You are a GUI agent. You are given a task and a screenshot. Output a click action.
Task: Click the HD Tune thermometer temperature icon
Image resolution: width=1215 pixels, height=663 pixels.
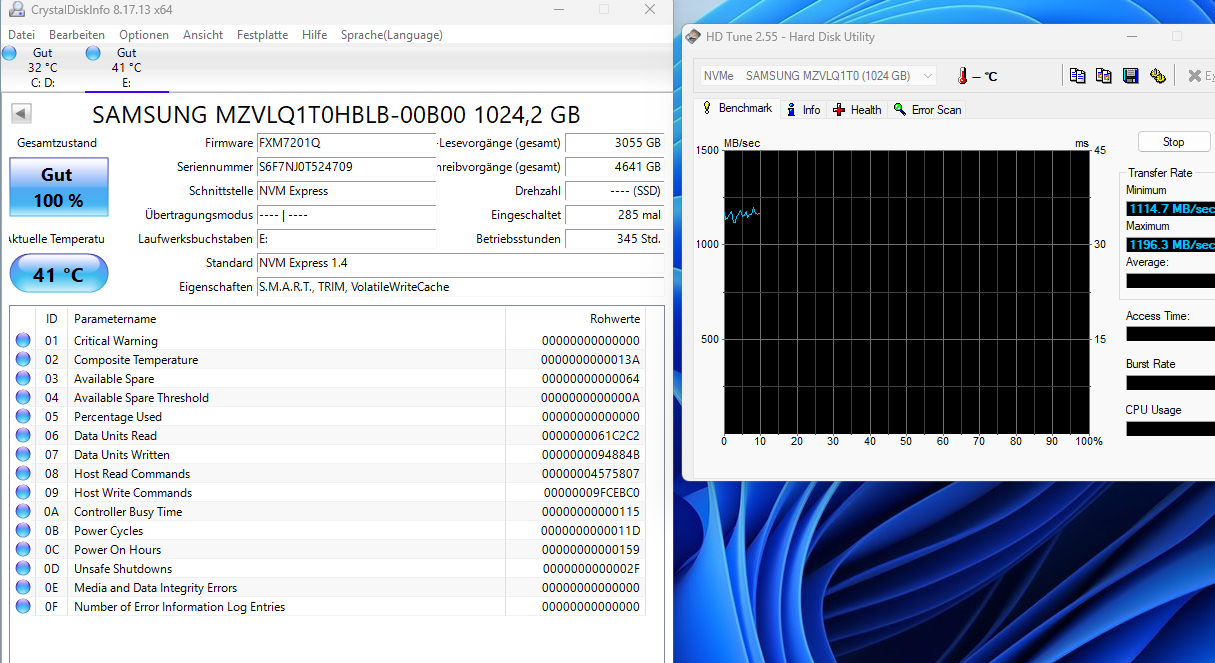[962, 76]
